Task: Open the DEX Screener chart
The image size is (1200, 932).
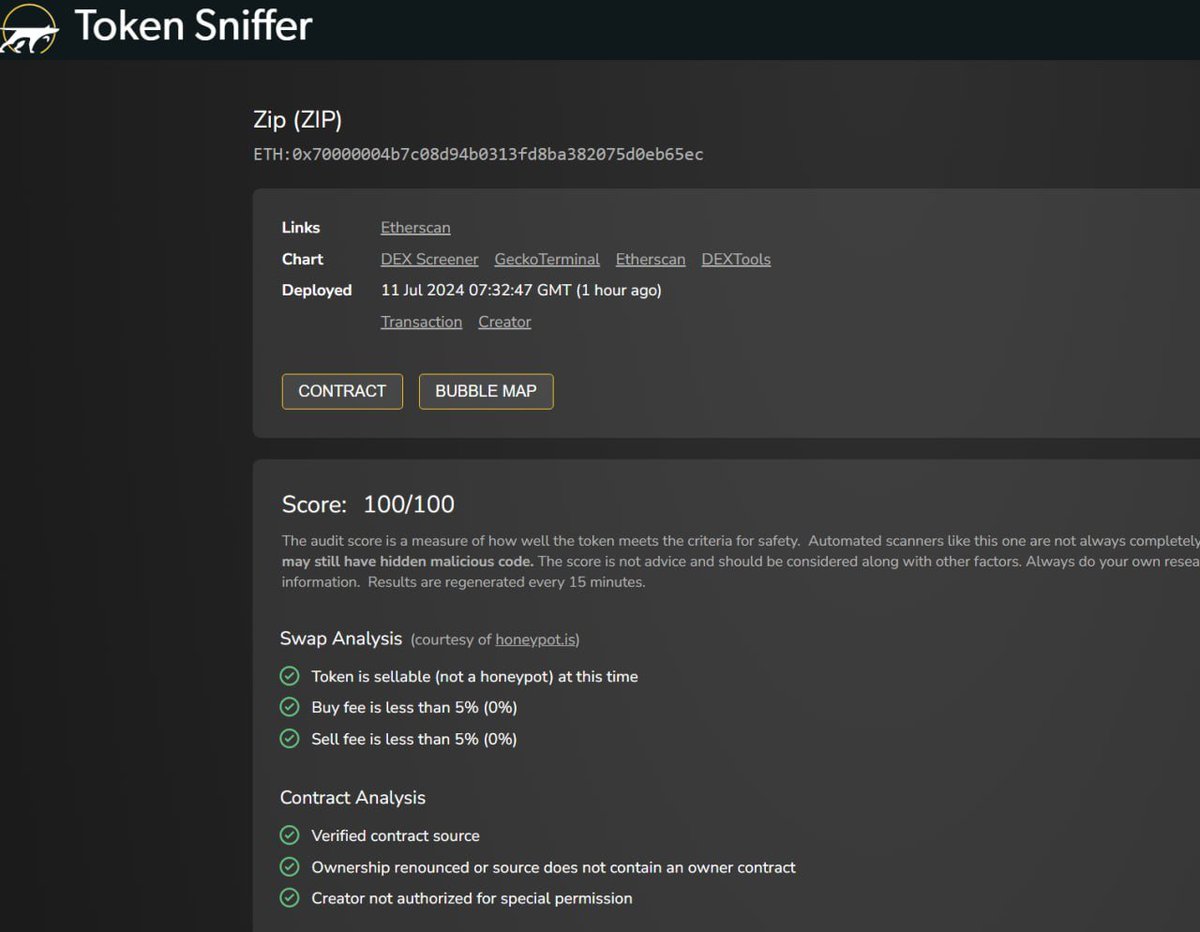Action: (x=429, y=259)
